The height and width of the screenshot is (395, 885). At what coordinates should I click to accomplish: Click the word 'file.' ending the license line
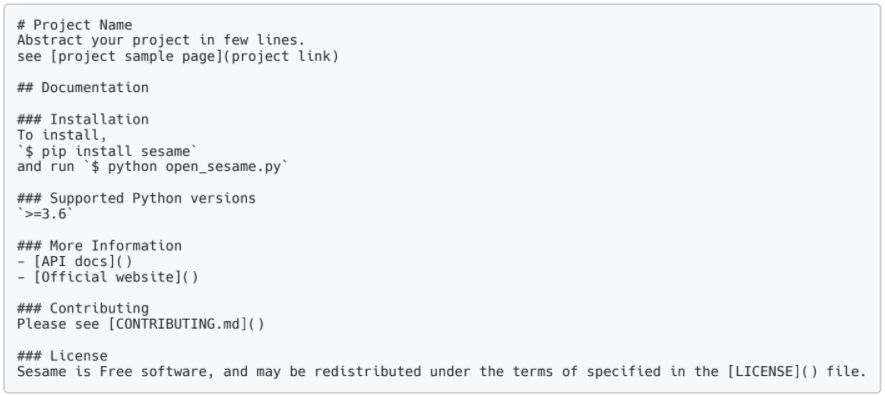(845, 371)
